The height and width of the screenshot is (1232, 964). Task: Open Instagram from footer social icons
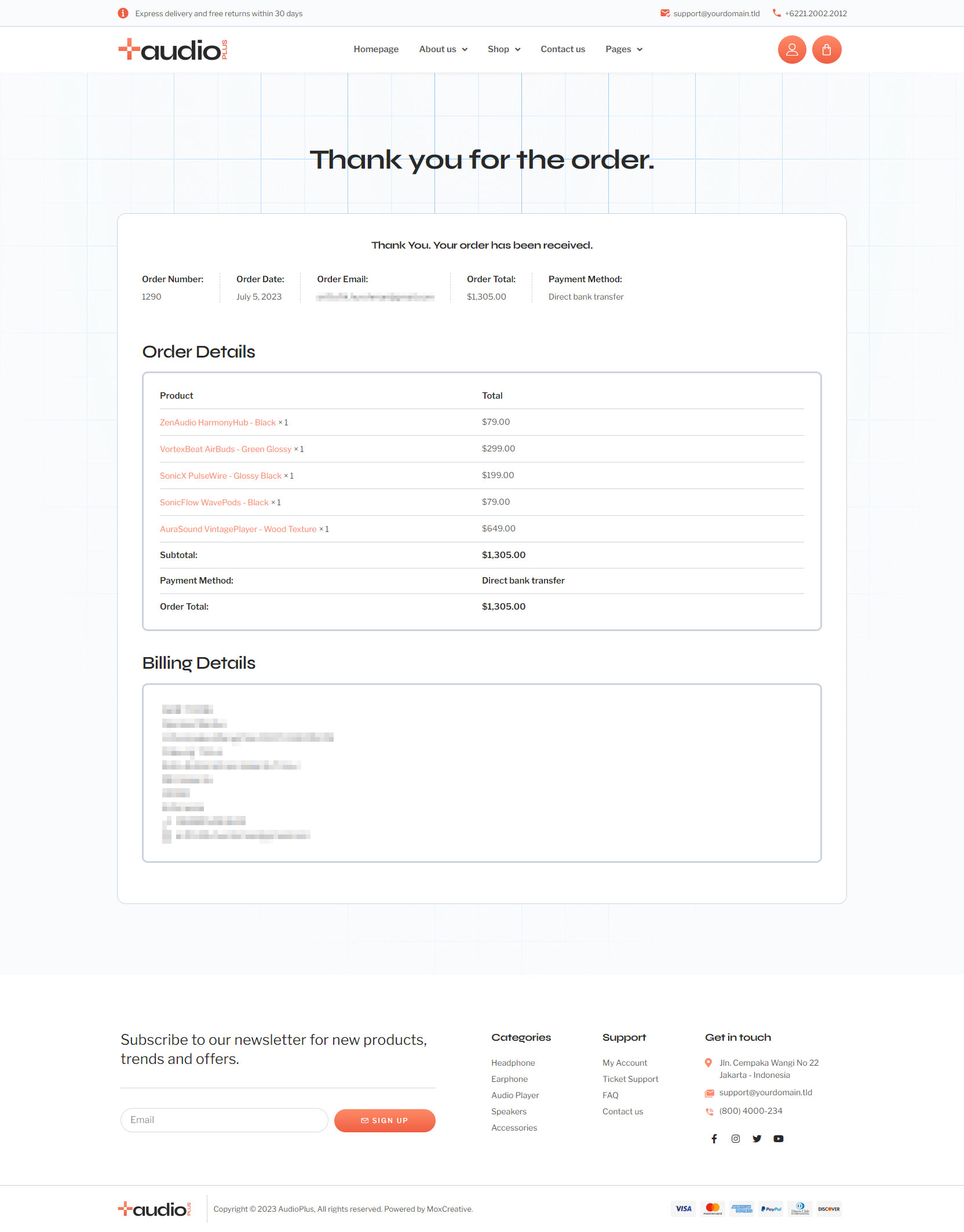coord(735,1138)
